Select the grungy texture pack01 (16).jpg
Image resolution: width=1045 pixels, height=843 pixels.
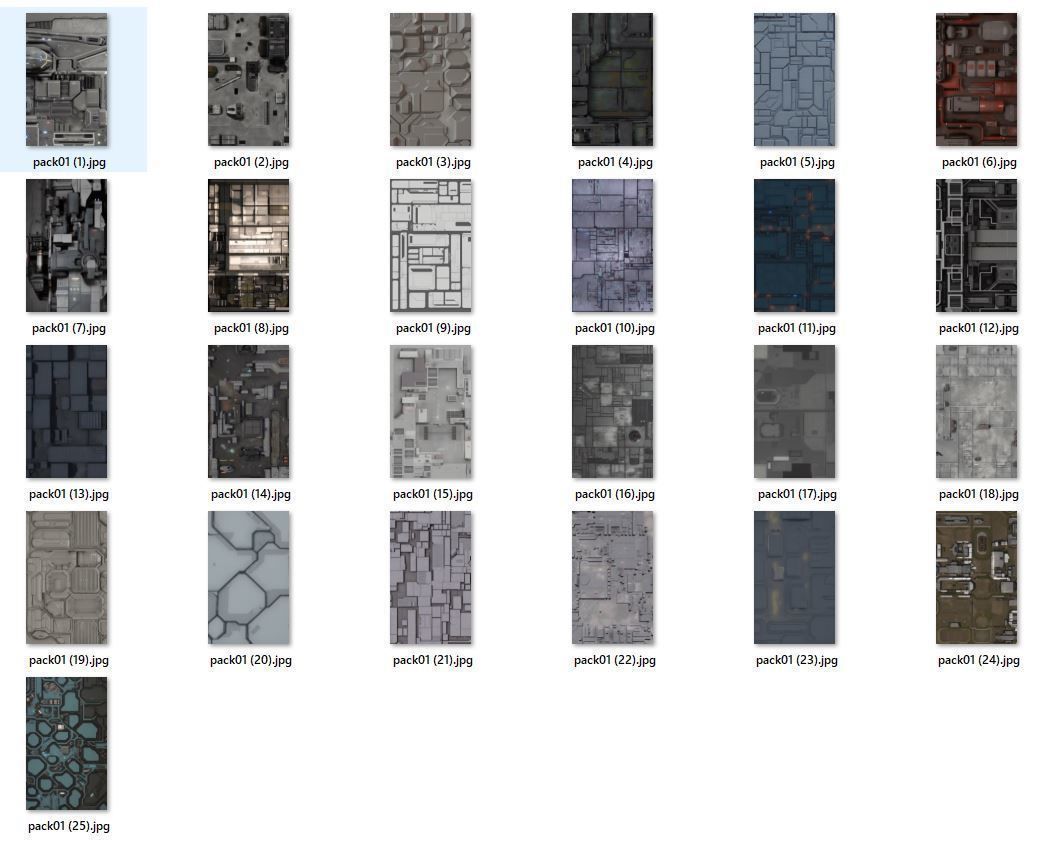(x=613, y=410)
